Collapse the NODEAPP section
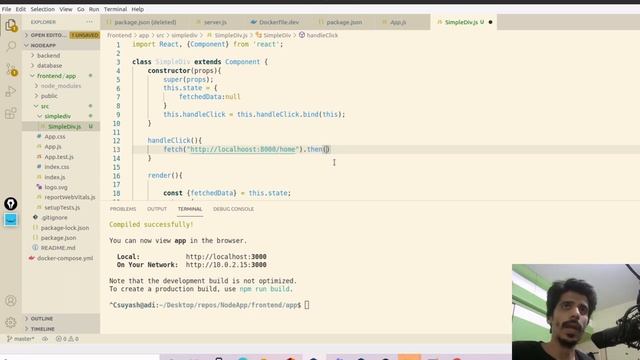This screenshot has height=360, width=640. click(61, 45)
